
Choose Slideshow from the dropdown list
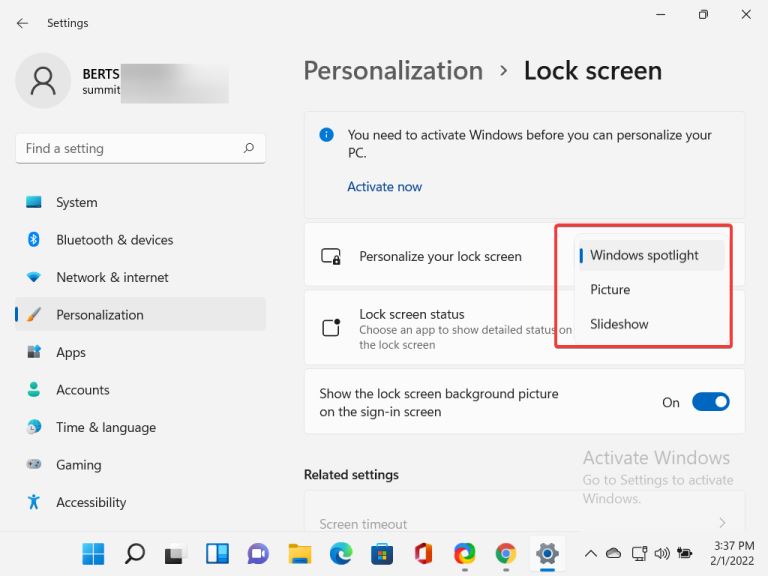pyautogui.click(x=651, y=324)
